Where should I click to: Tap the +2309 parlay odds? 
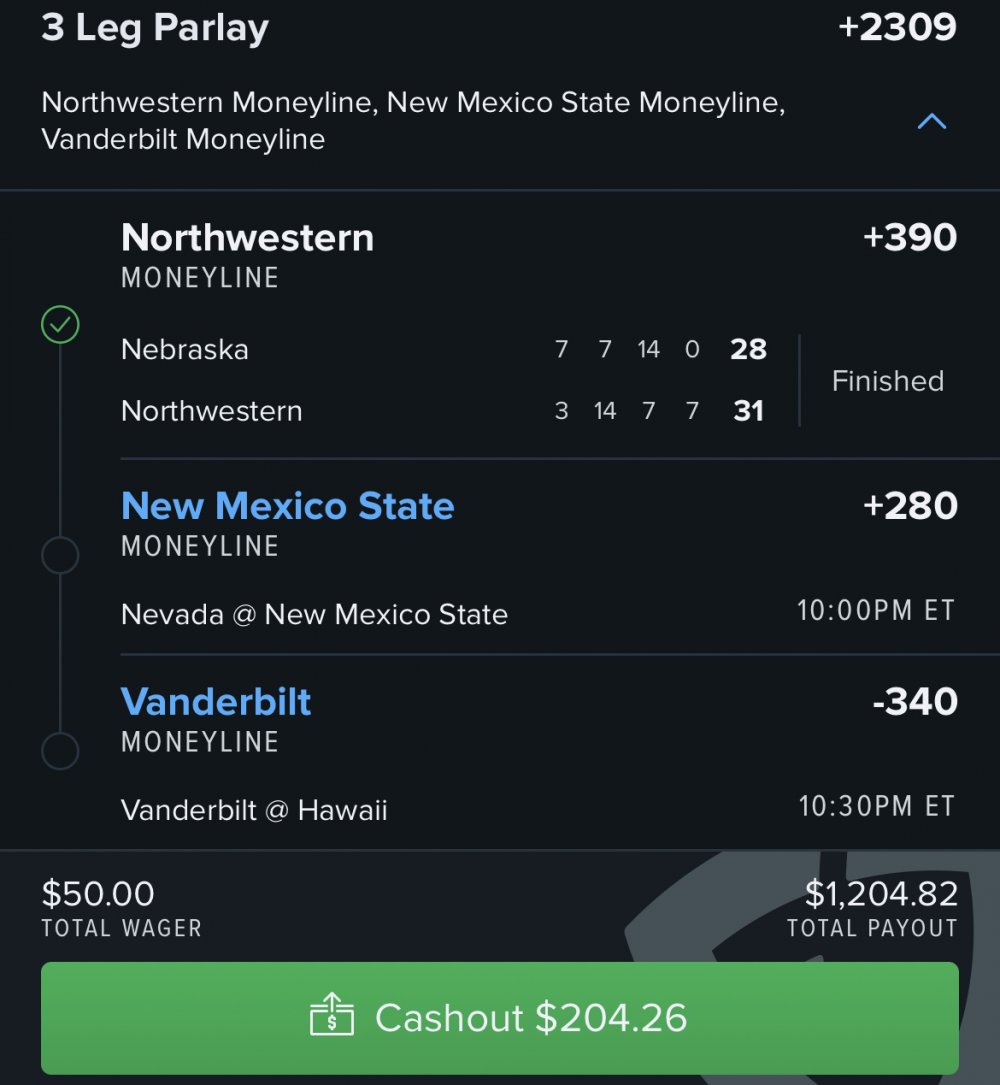[897, 28]
